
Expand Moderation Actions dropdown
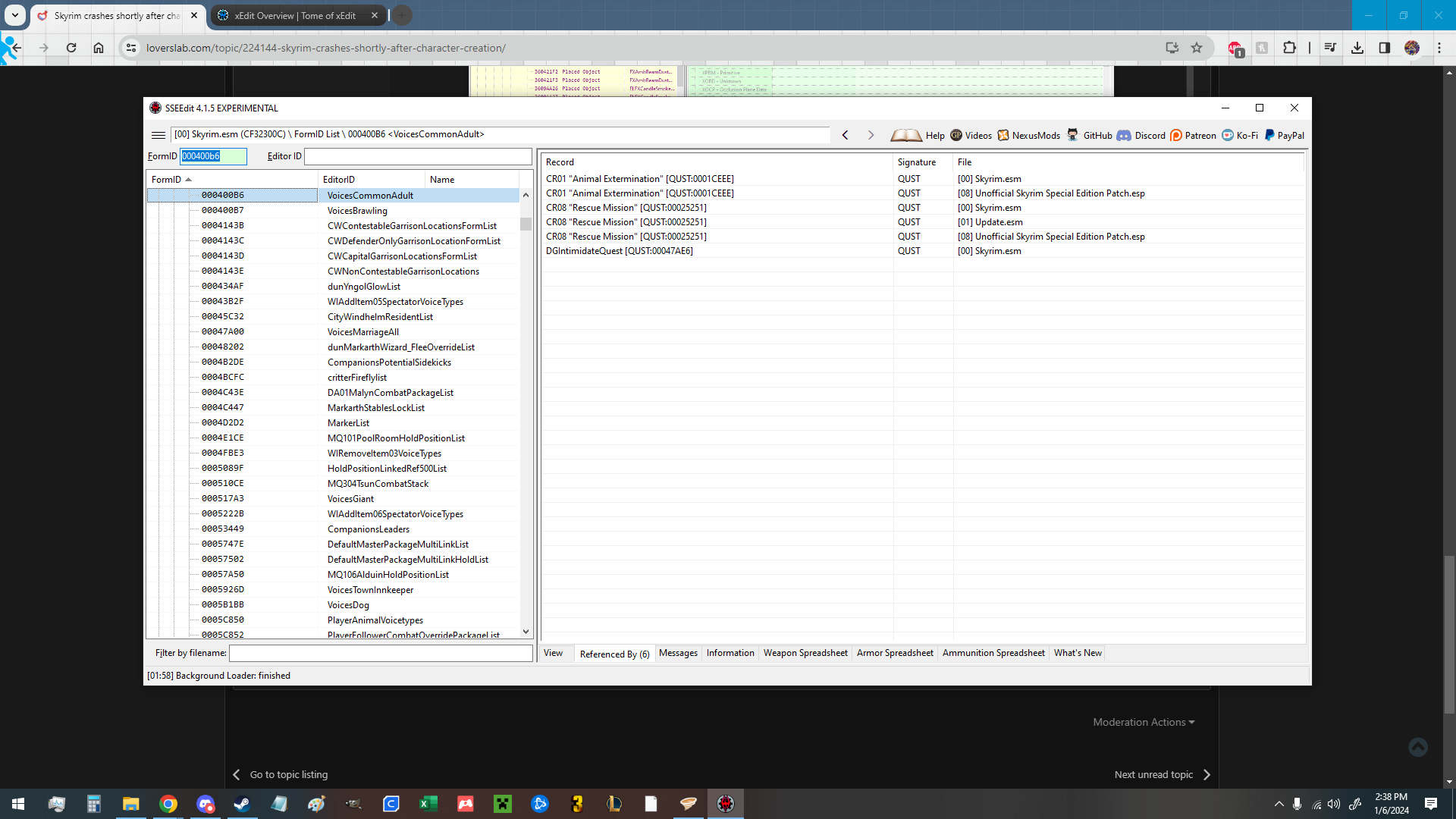pyautogui.click(x=1144, y=722)
